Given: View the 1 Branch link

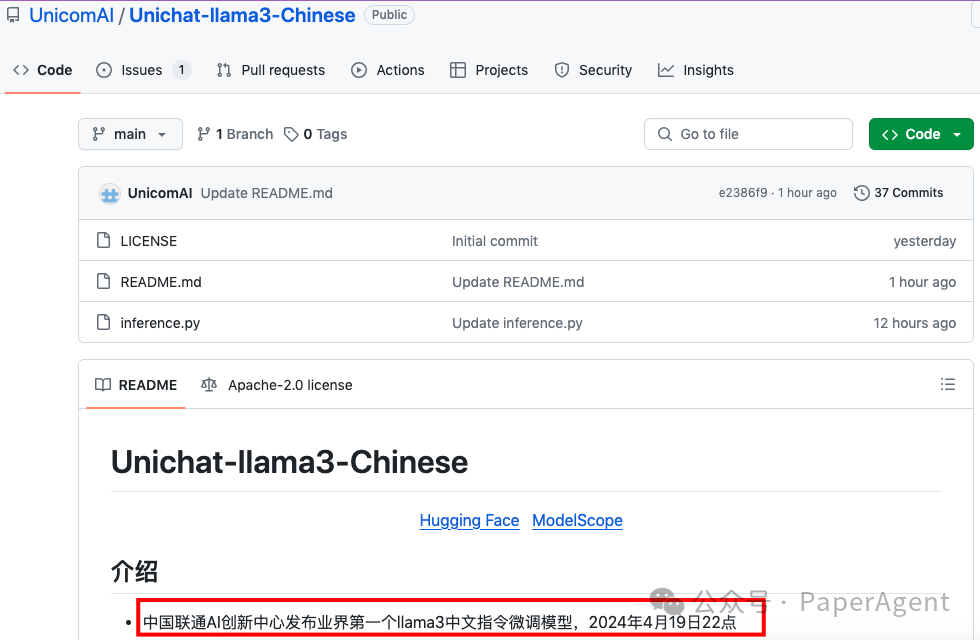Looking at the screenshot, I should (x=235, y=134).
